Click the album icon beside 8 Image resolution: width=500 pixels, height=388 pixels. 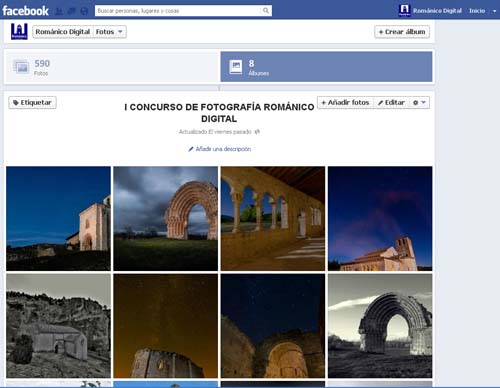click(x=236, y=67)
